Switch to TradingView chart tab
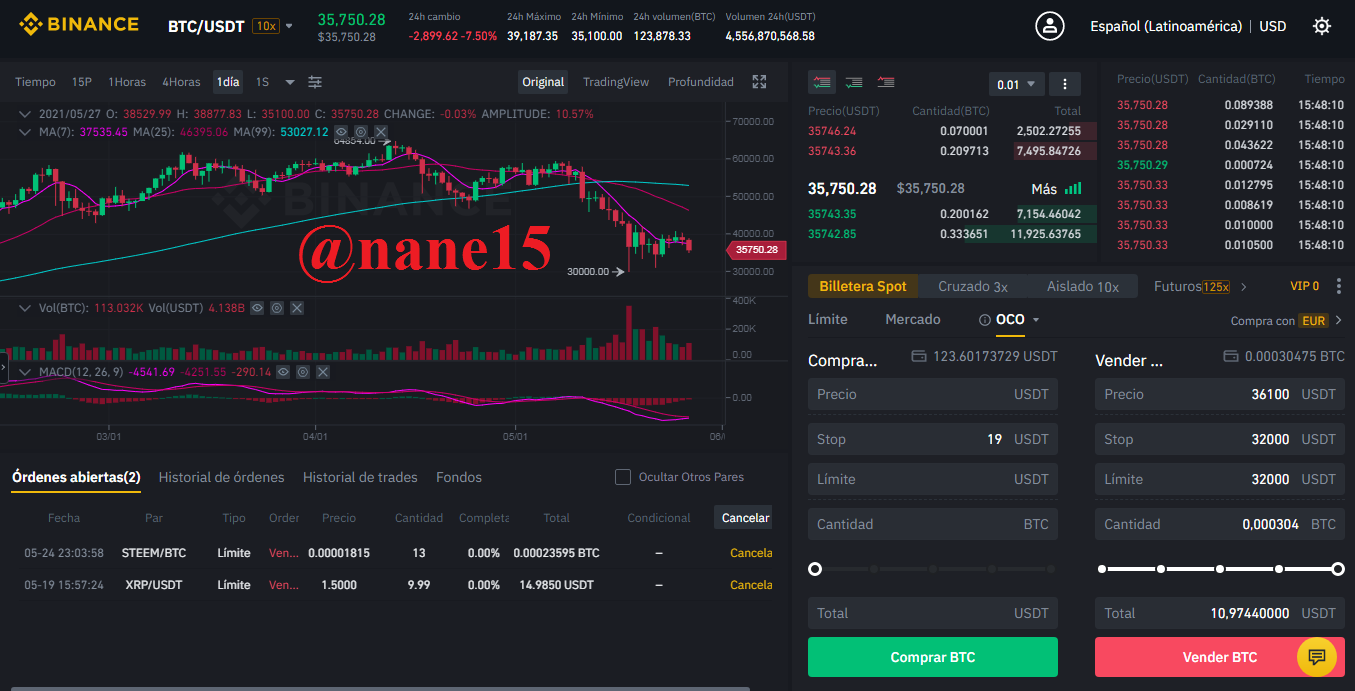 pyautogui.click(x=616, y=82)
